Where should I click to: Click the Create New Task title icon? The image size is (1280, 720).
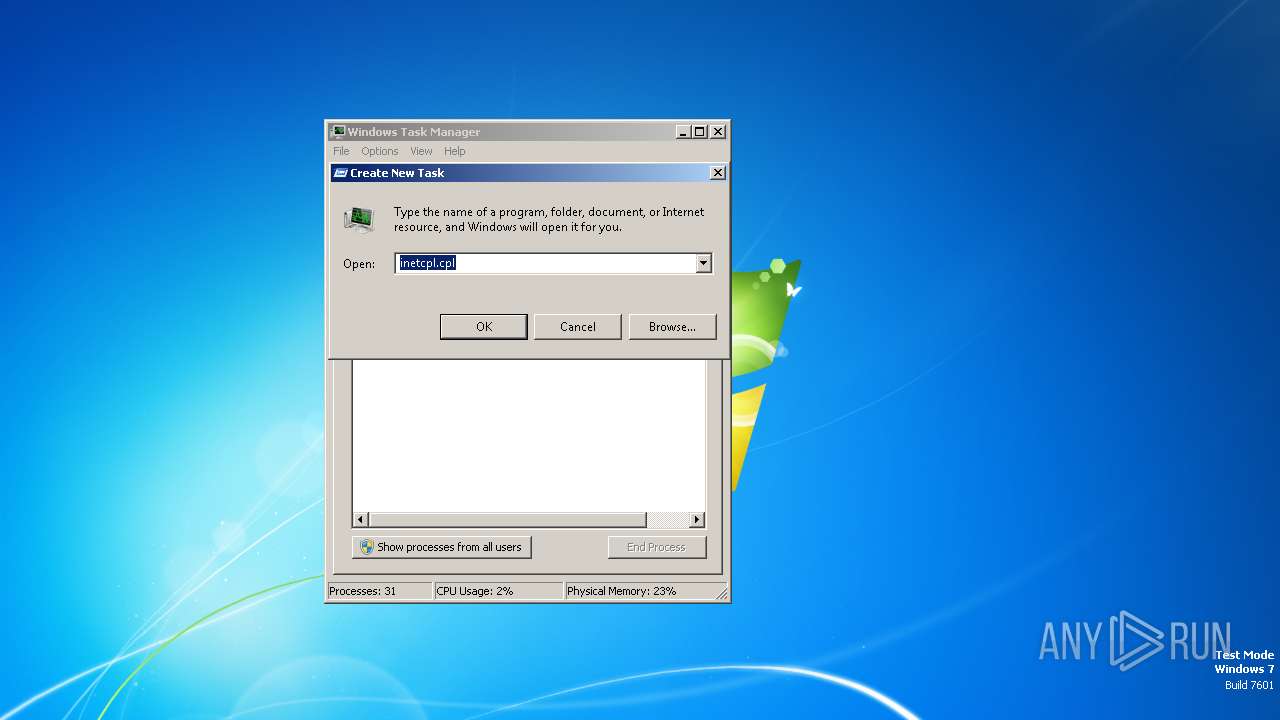340,173
